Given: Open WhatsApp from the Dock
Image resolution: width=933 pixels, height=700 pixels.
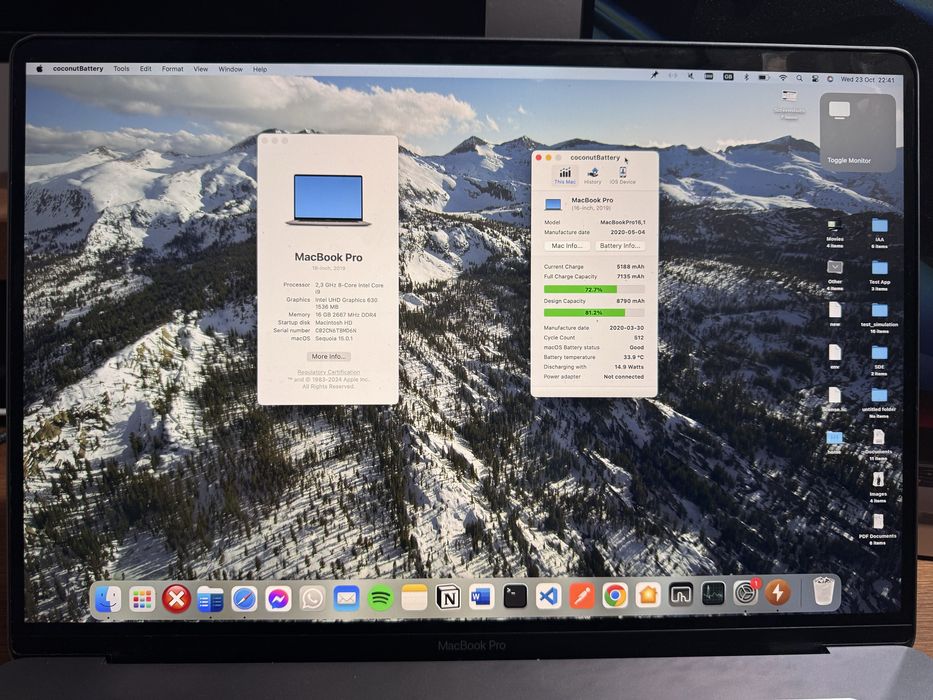Looking at the screenshot, I should [x=312, y=598].
